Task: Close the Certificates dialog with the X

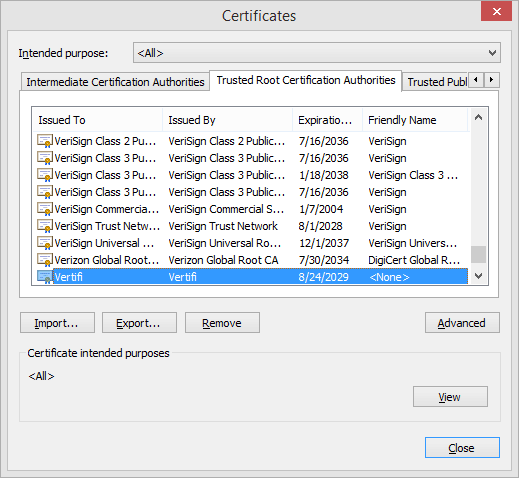Action: (x=496, y=12)
